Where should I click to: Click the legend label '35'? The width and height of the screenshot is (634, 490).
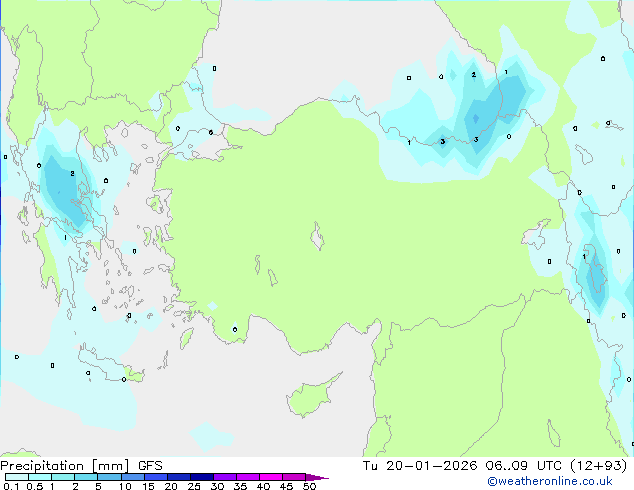(240, 486)
